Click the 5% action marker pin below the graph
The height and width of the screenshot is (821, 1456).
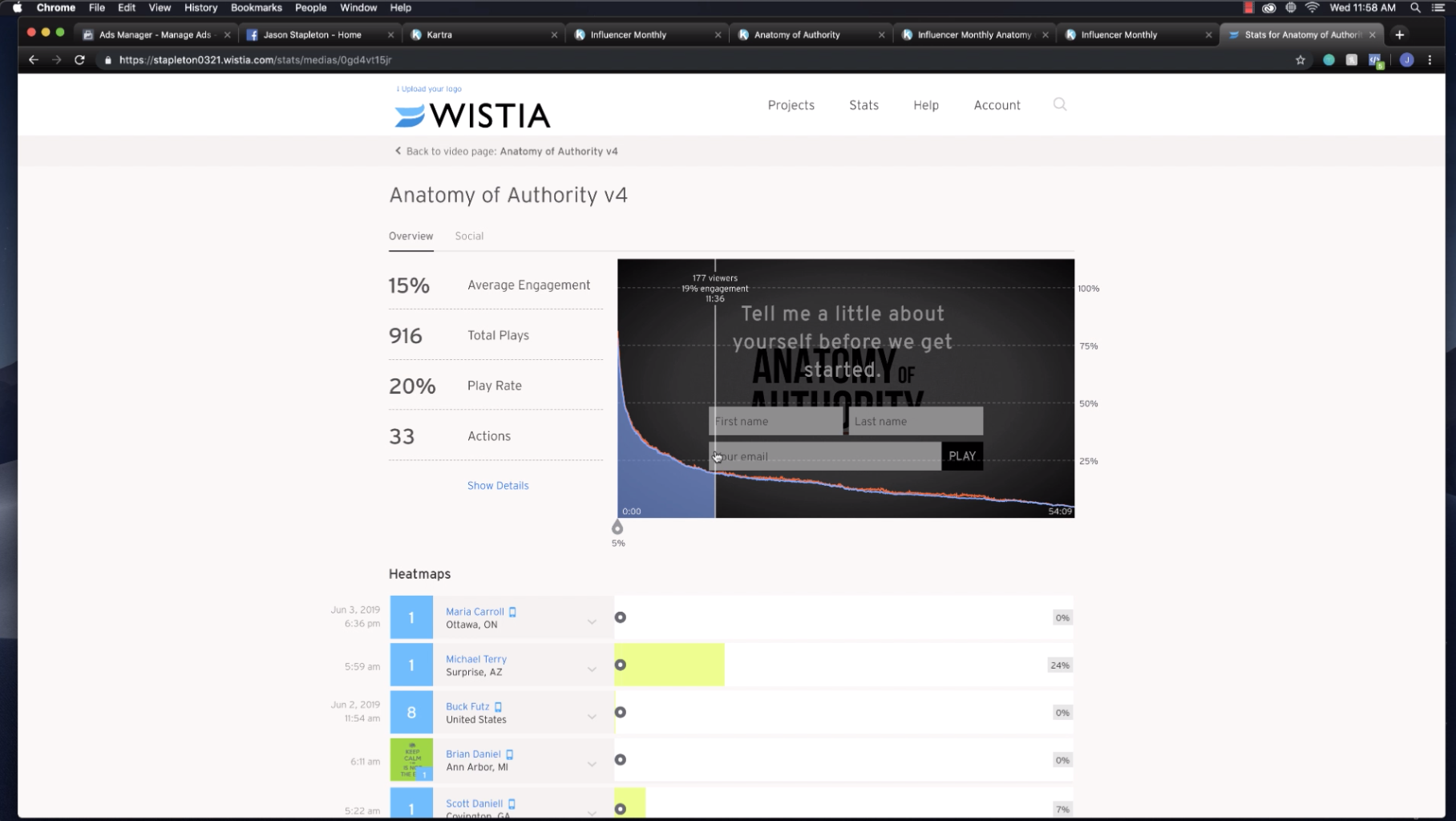617,528
